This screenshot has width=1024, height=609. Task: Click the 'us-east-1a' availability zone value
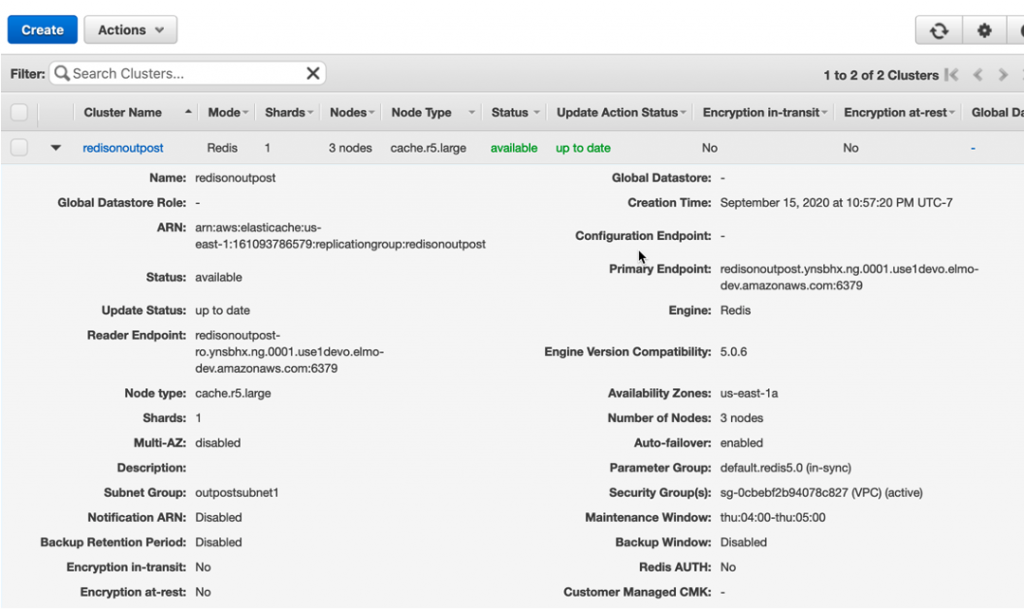(x=748, y=393)
